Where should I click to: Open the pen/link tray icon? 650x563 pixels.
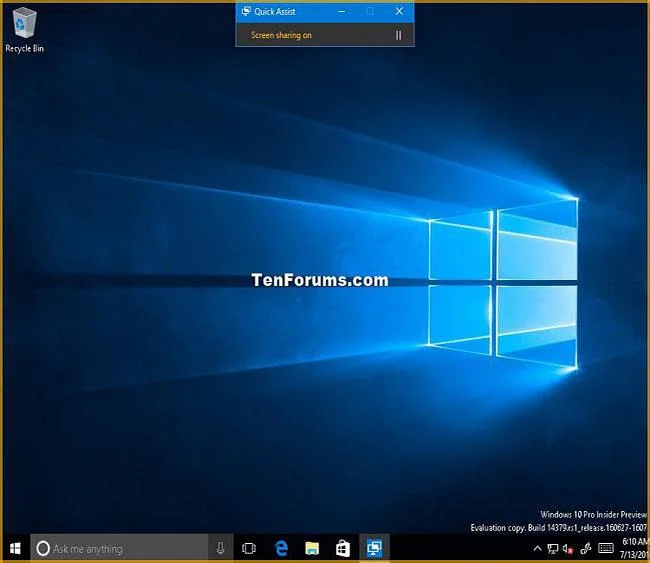tap(586, 549)
